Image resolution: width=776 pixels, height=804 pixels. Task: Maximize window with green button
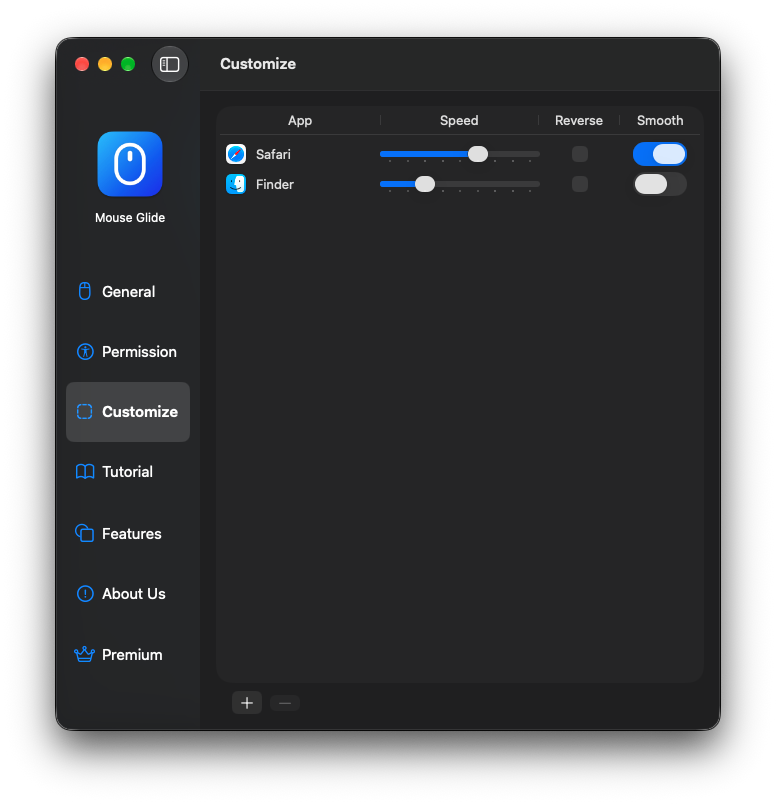[x=128, y=64]
